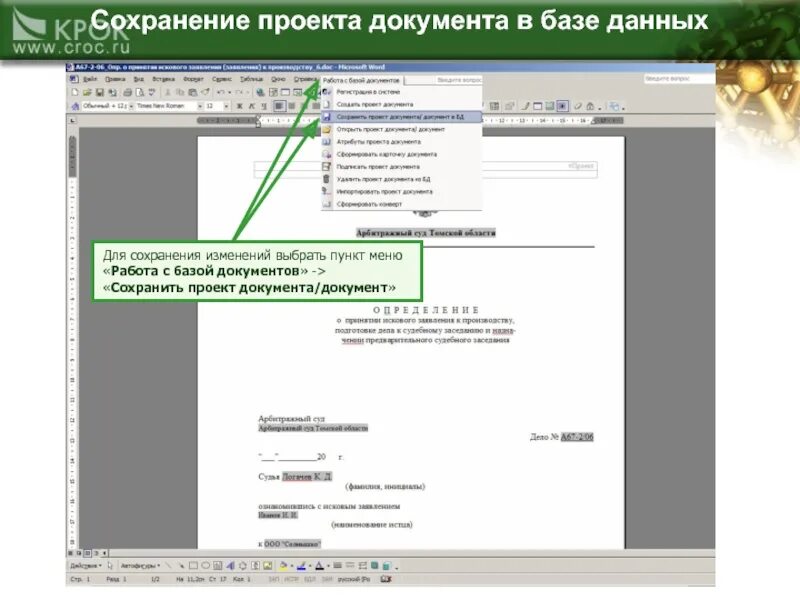Select Импортировать проект документа entry
This screenshot has height=600, width=800.
pos(402,191)
